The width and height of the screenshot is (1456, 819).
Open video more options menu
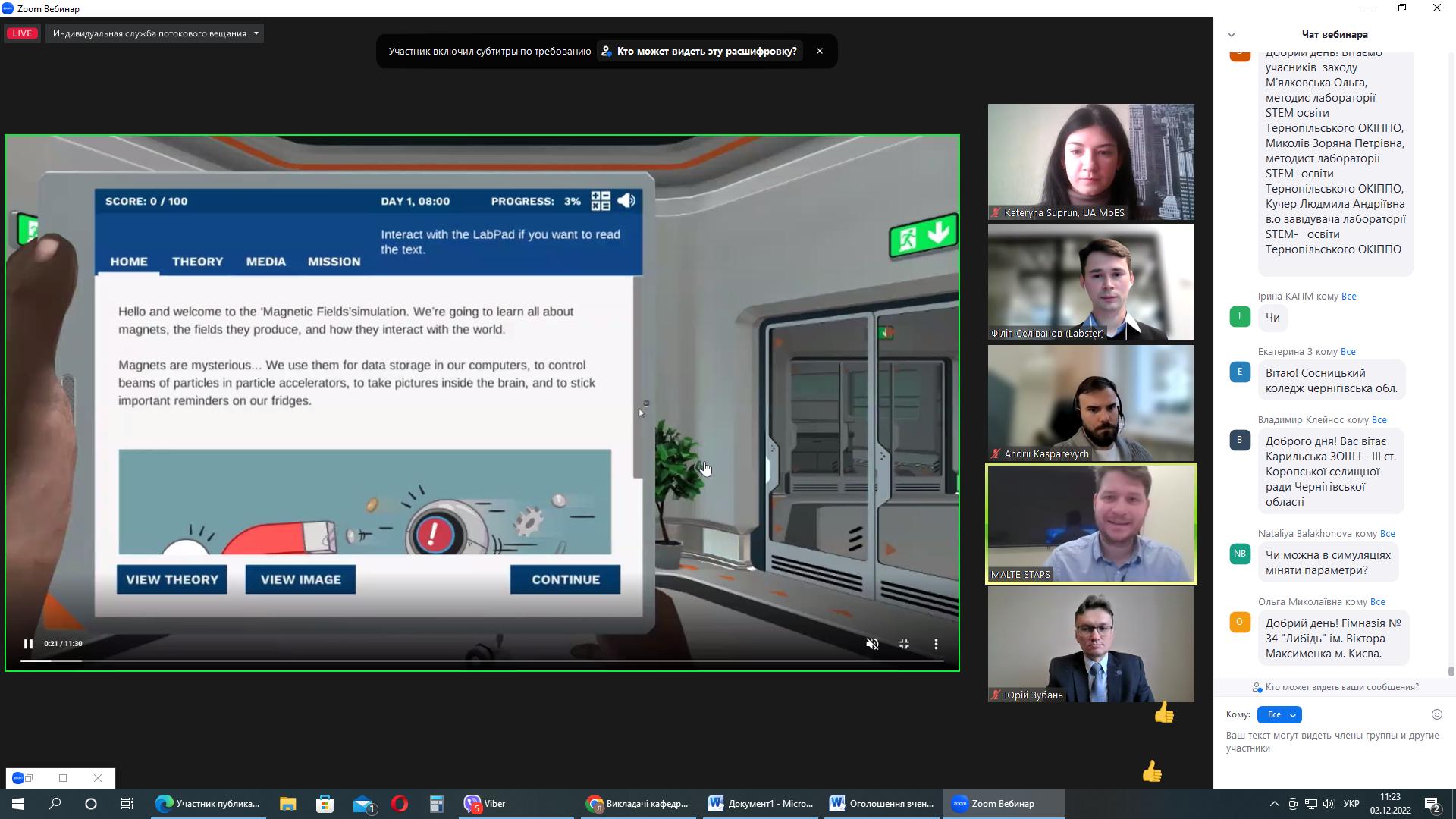coord(936,644)
